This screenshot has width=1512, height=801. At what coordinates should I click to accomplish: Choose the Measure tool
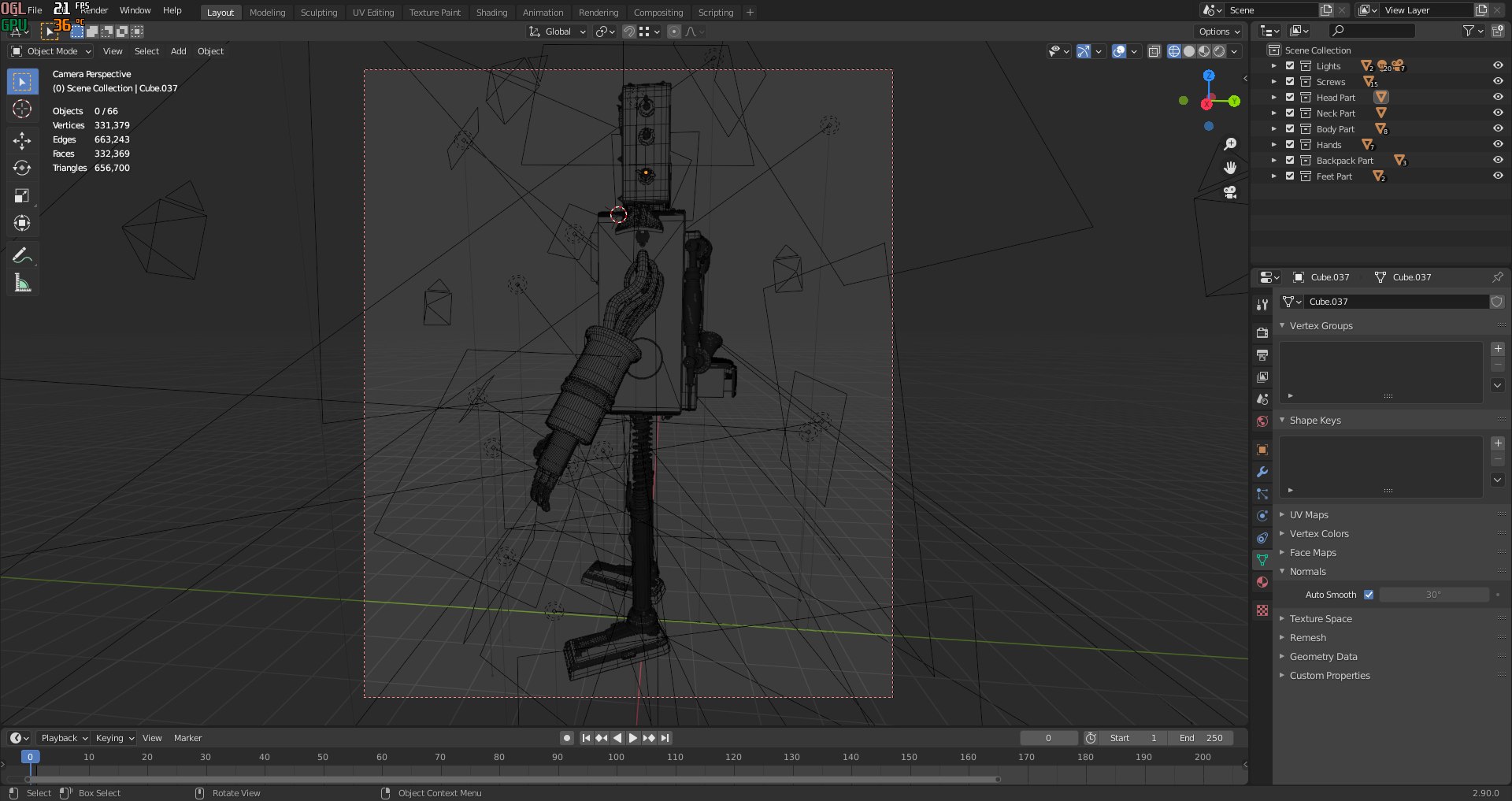coord(22,283)
